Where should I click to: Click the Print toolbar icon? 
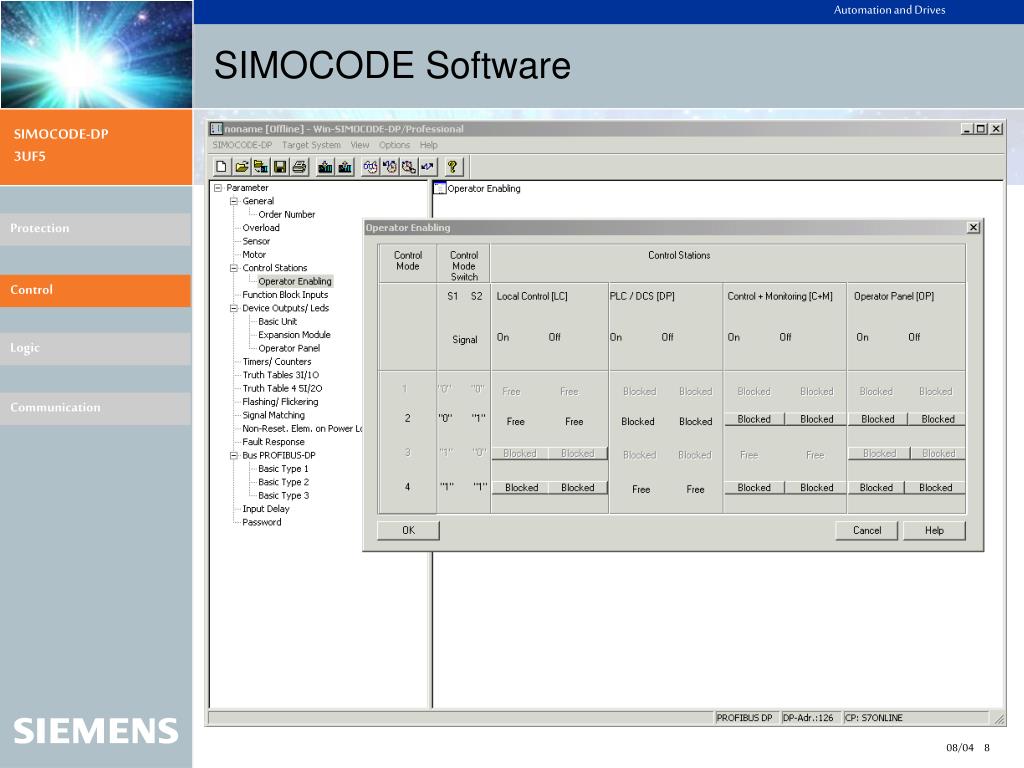(x=300, y=167)
